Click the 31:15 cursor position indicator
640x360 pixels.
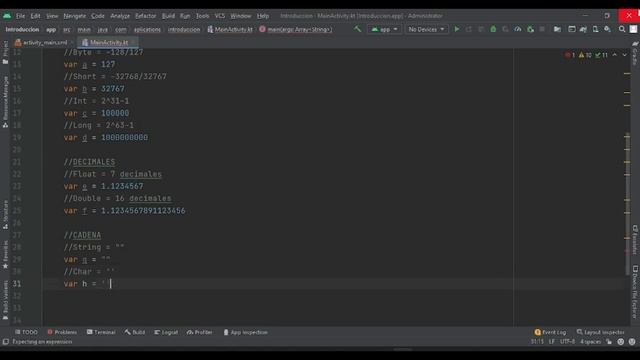tap(537, 342)
